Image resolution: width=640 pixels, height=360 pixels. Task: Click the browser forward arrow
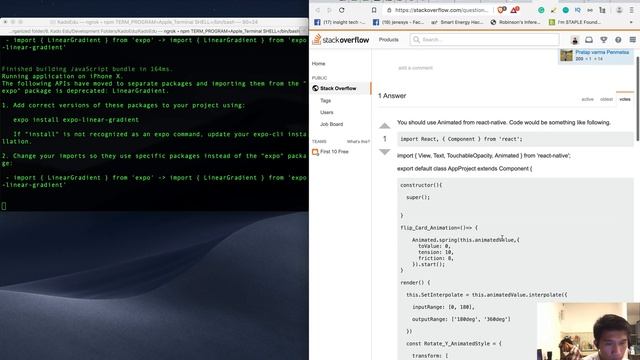pyautogui.click(x=329, y=10)
